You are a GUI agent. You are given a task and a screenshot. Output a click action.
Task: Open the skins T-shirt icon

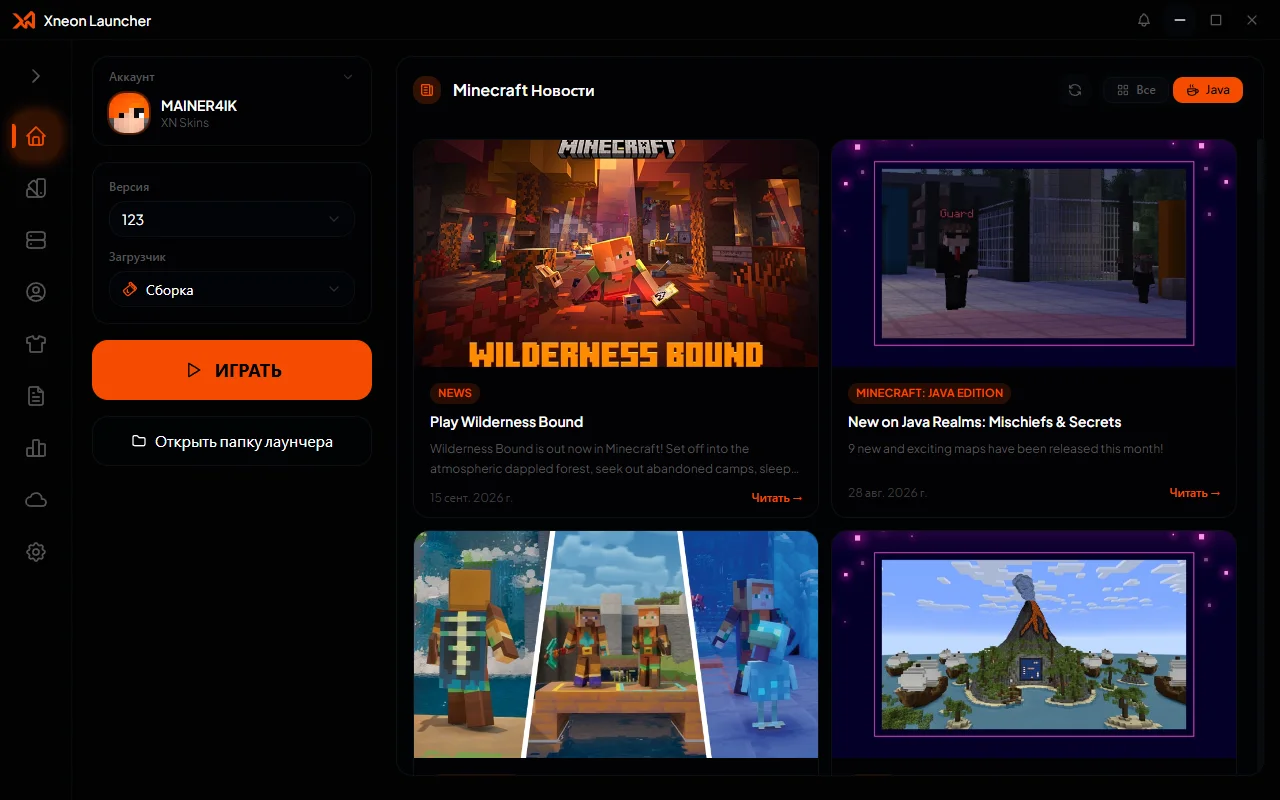click(x=36, y=344)
